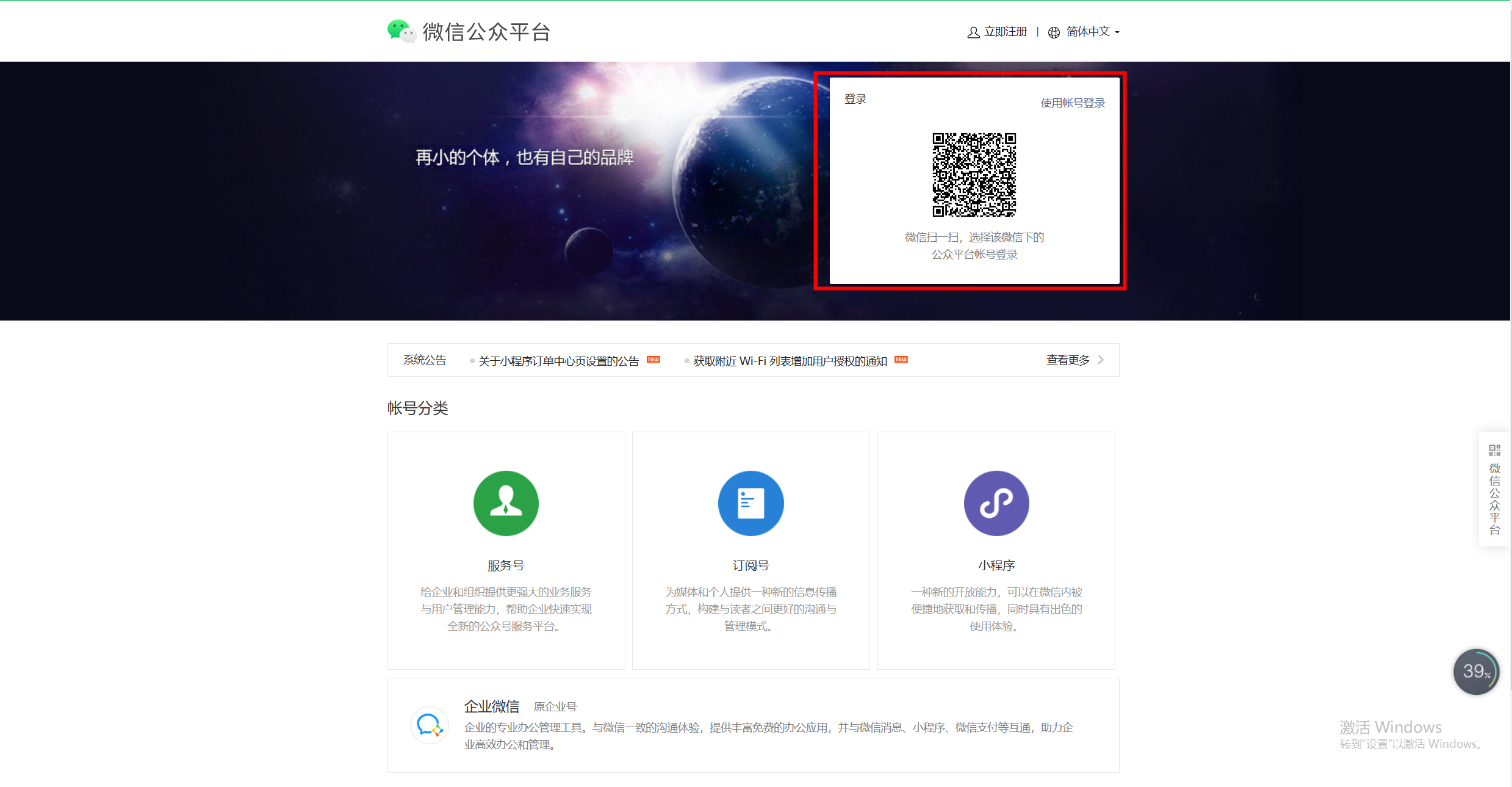Click the 帐号分类 section heading
This screenshot has width=1512, height=787.
click(418, 408)
